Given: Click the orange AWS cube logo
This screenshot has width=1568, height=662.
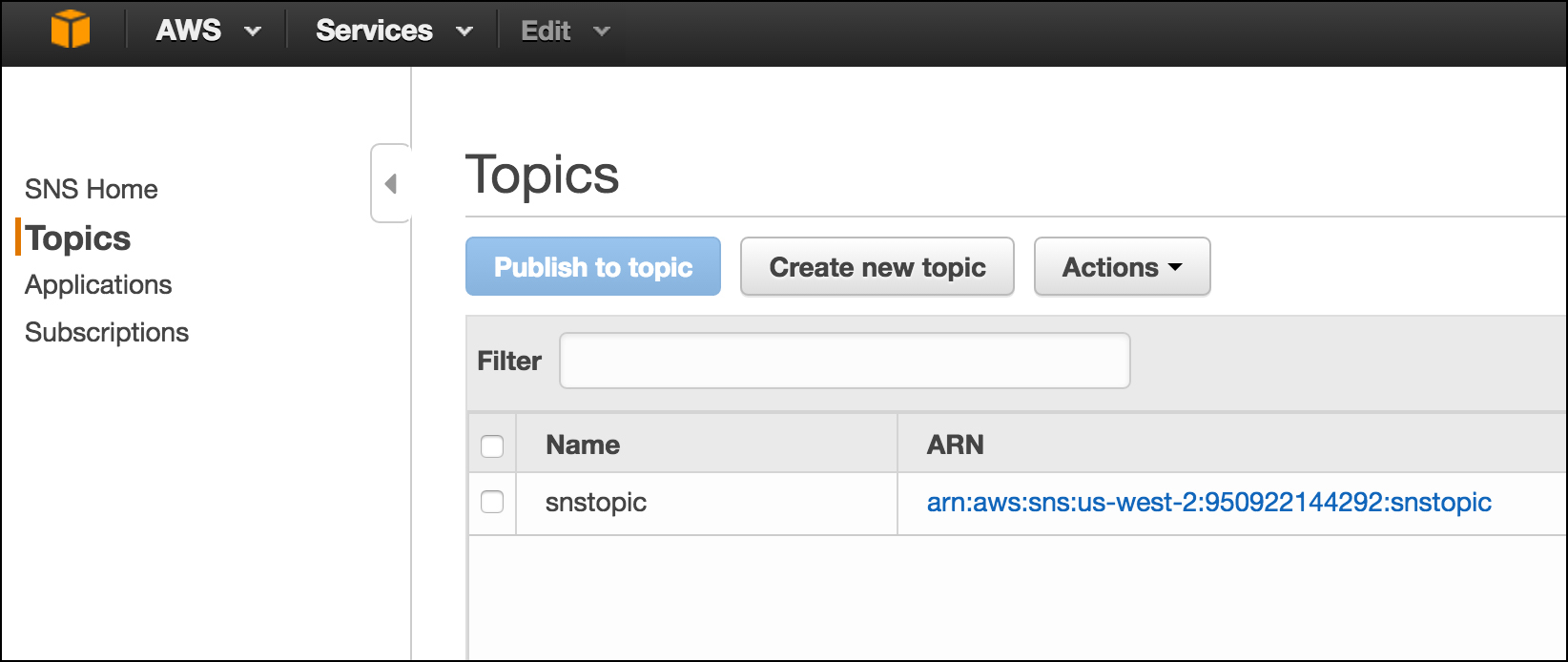Looking at the screenshot, I should [x=71, y=30].
